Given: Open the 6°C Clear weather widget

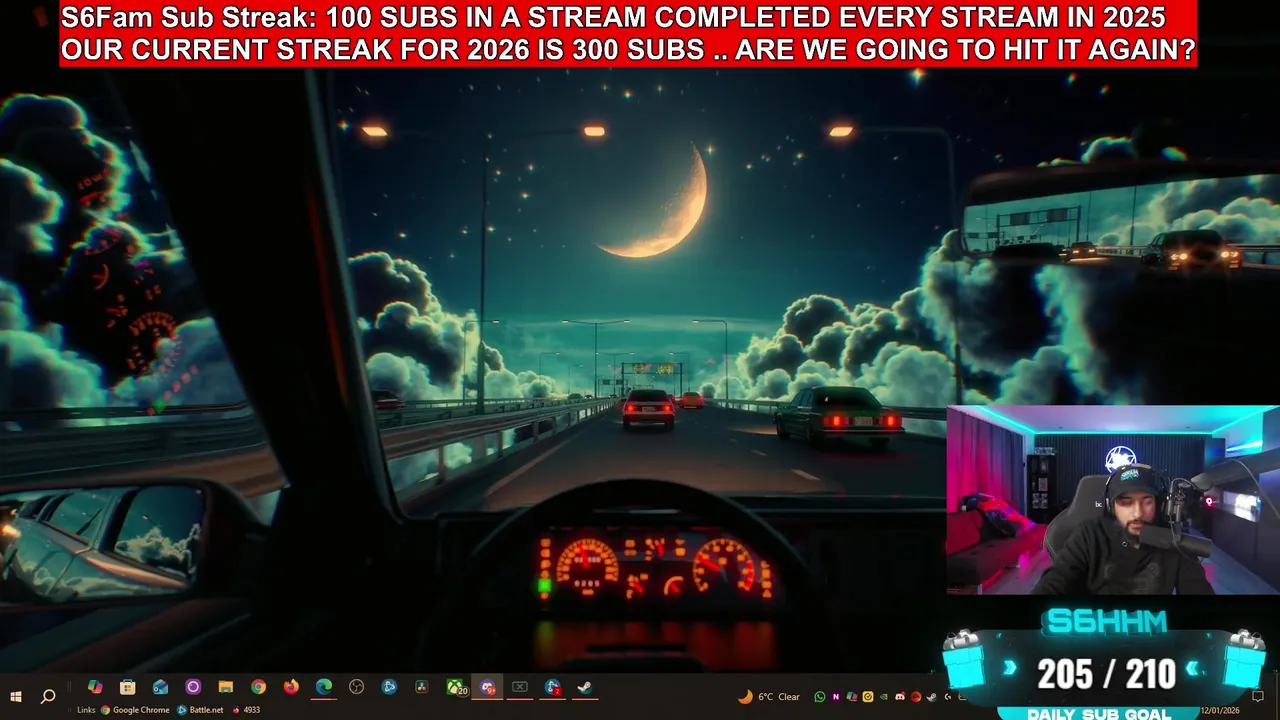Looking at the screenshot, I should [x=768, y=697].
